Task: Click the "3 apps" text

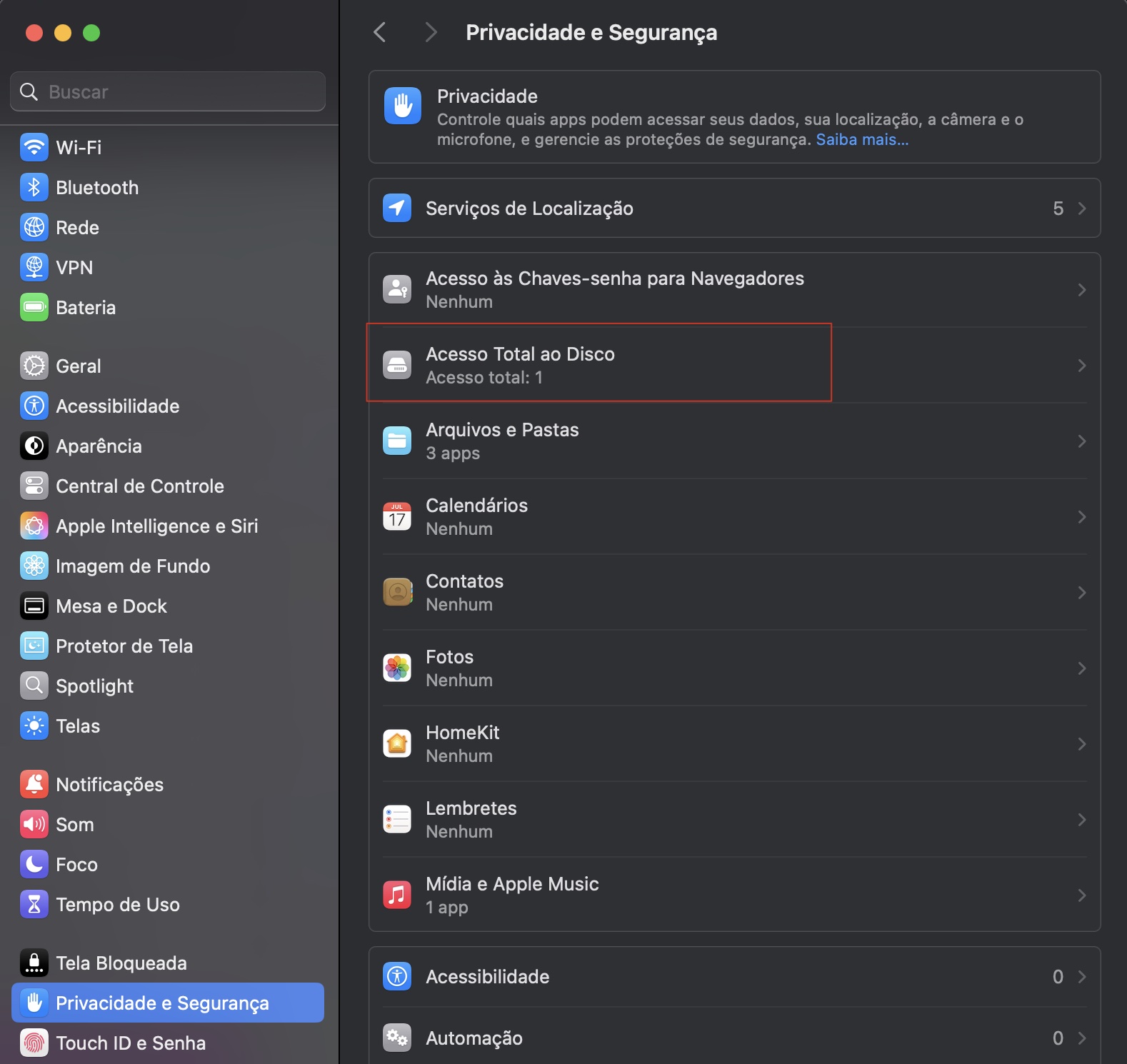Action: (x=453, y=453)
